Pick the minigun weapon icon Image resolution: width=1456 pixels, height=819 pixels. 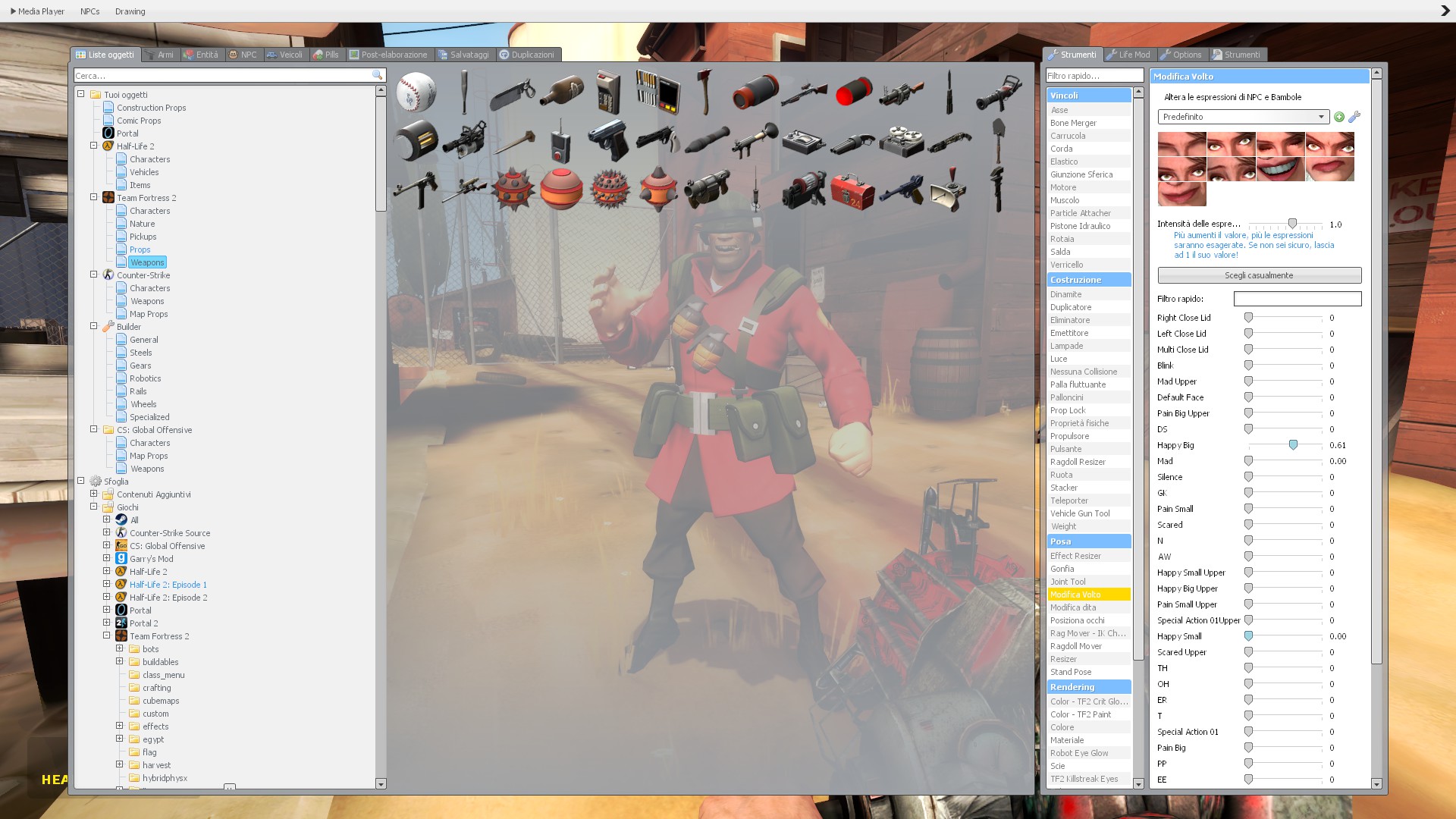click(464, 140)
